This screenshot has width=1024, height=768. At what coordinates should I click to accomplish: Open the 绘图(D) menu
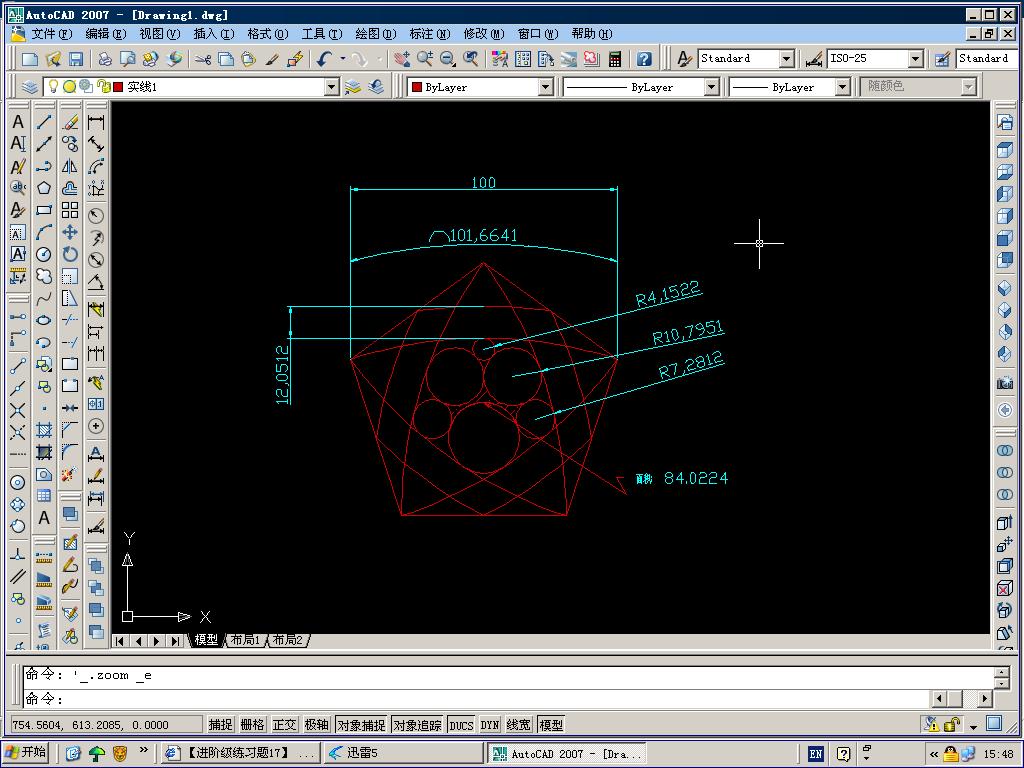tap(376, 34)
